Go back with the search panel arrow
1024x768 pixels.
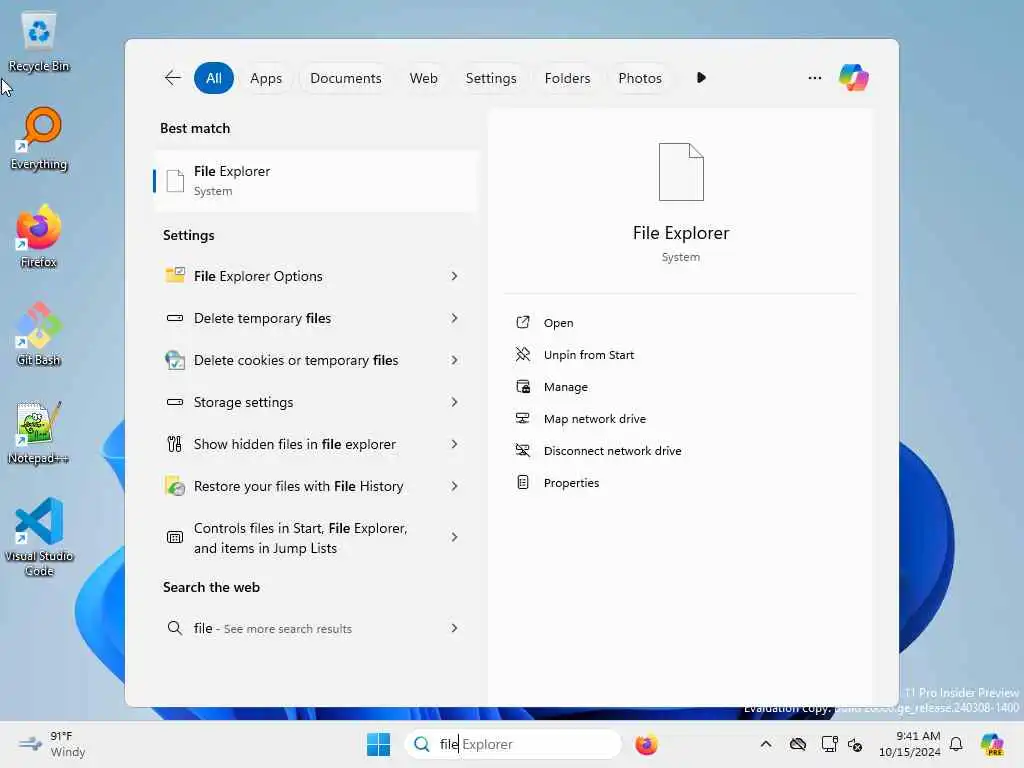[172, 78]
